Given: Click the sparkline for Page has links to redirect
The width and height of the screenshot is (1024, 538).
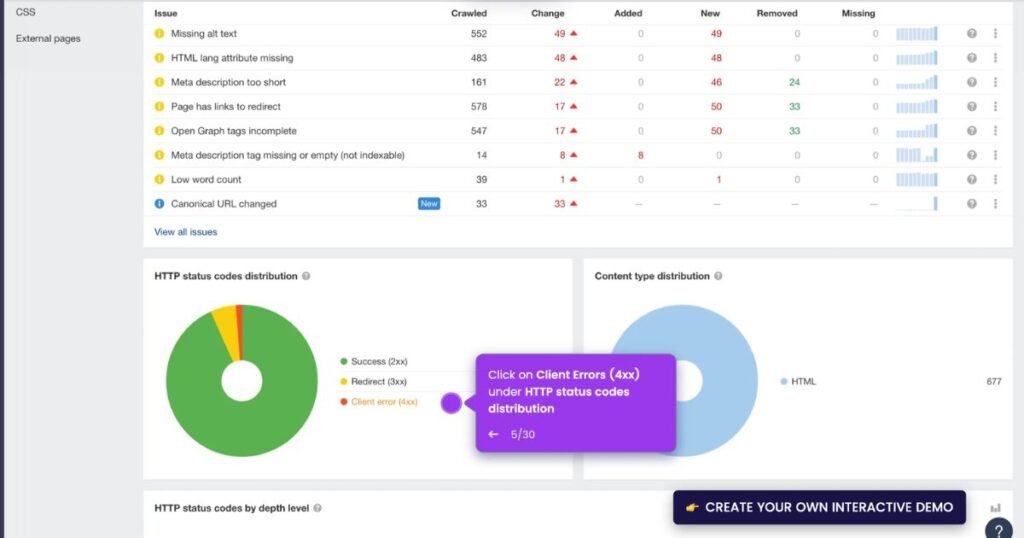Looking at the screenshot, I should point(917,107).
